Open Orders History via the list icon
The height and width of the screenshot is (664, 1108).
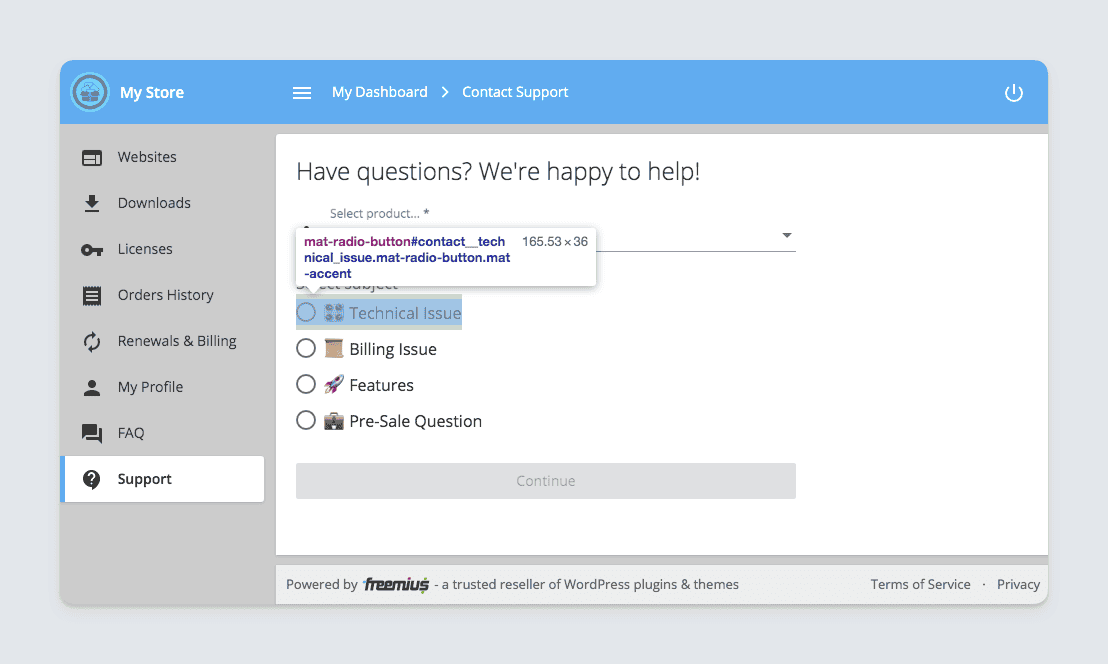pos(91,294)
